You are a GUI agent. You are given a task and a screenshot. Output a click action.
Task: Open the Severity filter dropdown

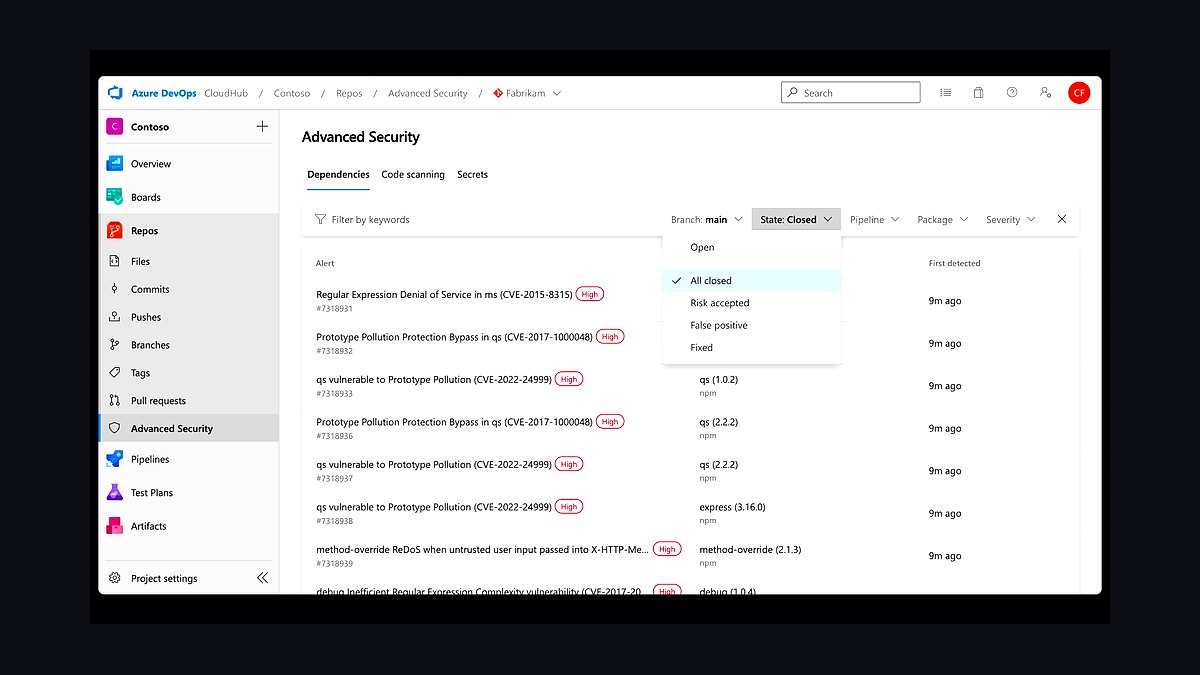pos(1011,219)
